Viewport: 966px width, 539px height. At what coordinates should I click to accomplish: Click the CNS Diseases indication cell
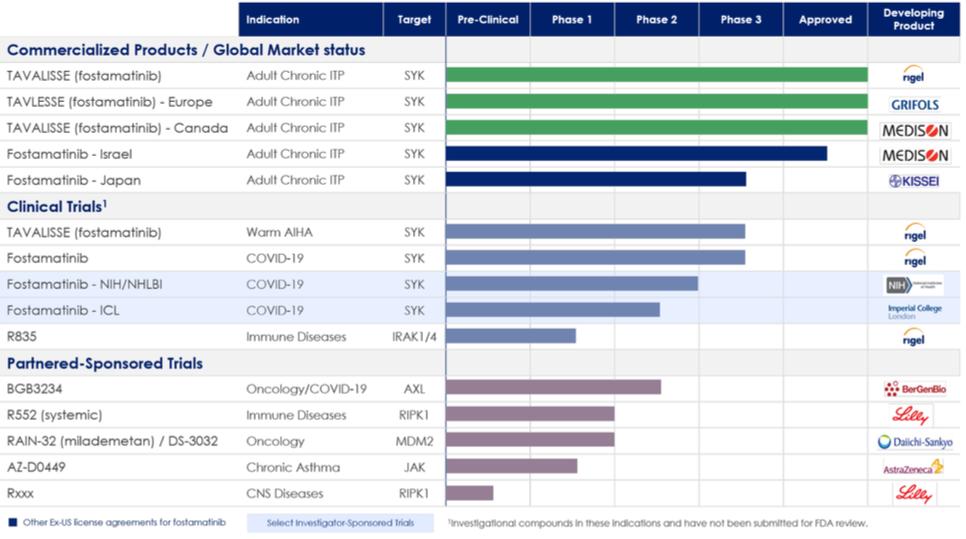click(285, 493)
